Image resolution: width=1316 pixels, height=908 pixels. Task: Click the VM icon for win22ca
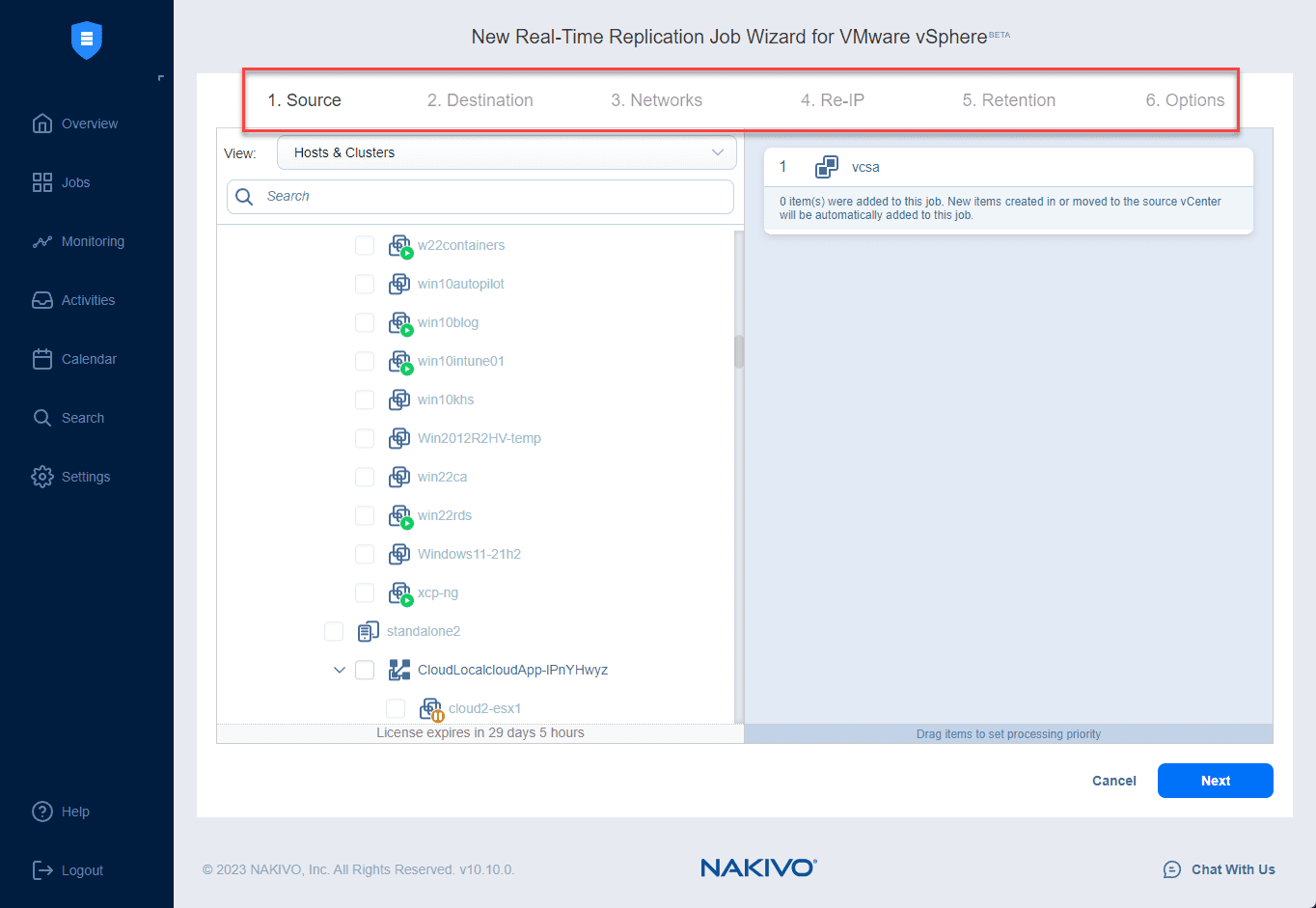tap(399, 477)
